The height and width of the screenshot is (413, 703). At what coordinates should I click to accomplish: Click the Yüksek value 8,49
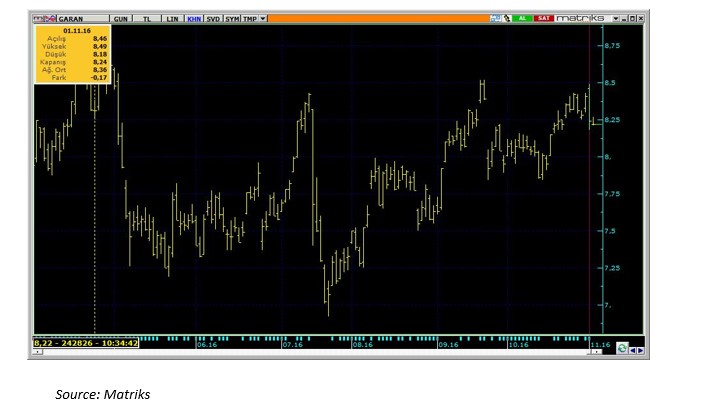100,46
